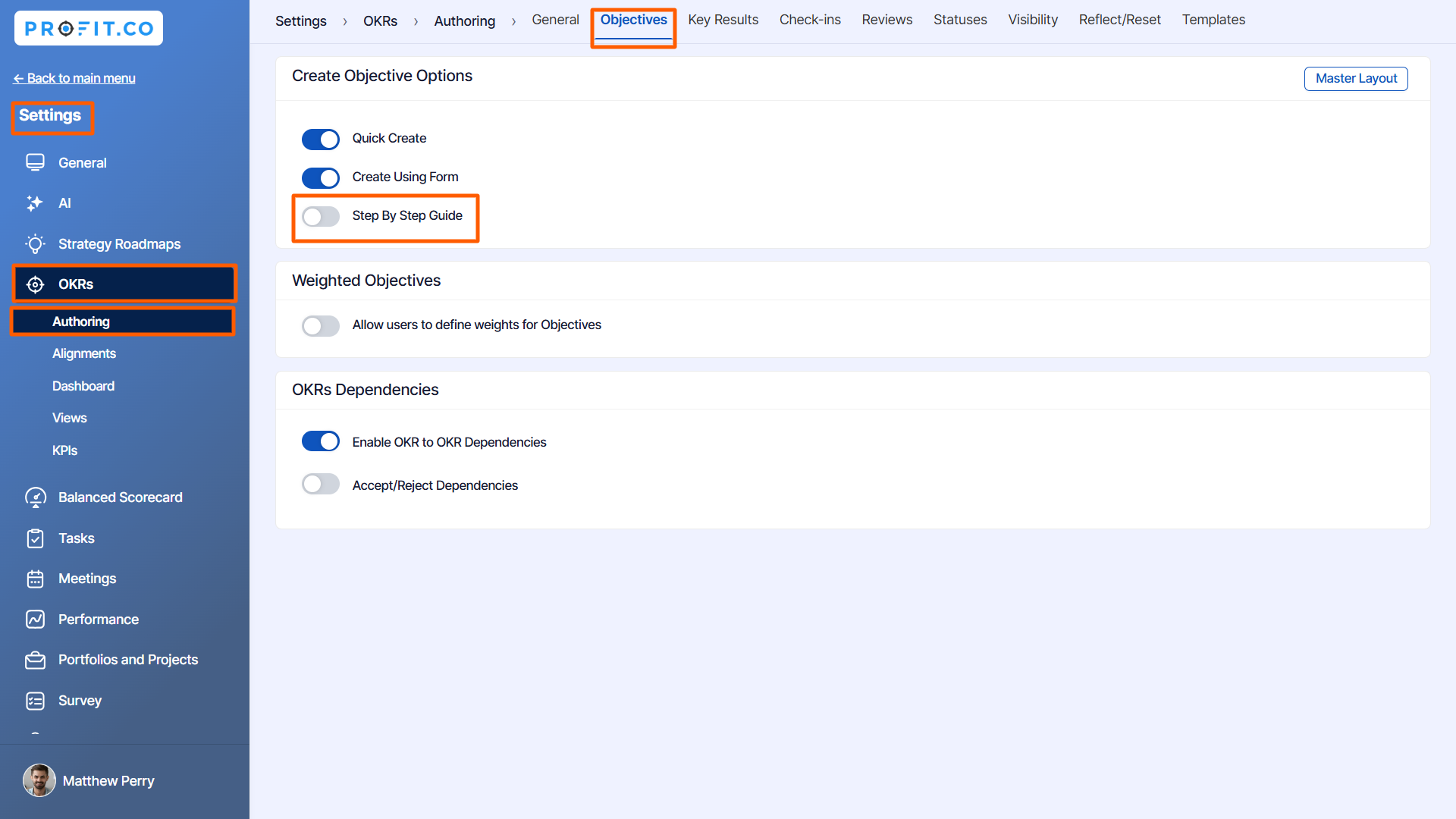Enable the Step By Step Guide toggle

(320, 216)
